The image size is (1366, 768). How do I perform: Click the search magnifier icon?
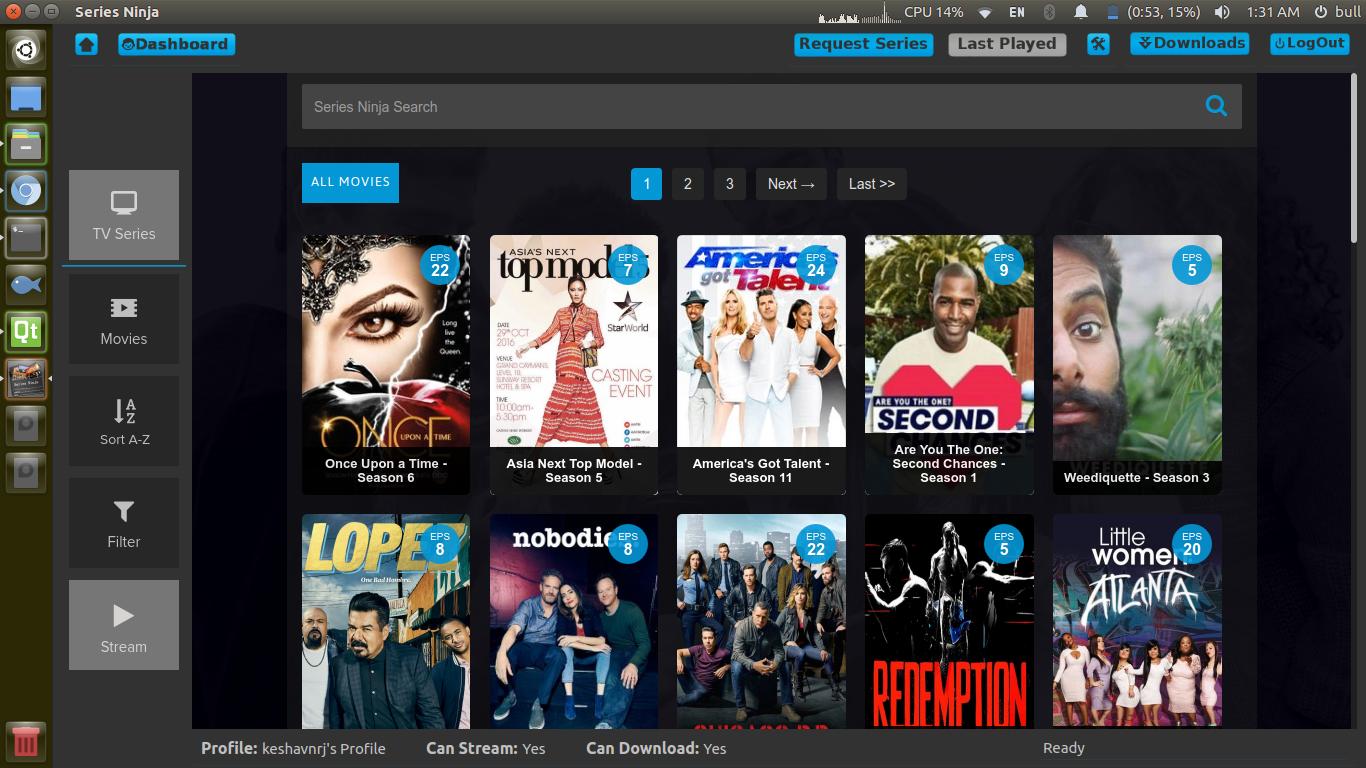coord(1216,105)
